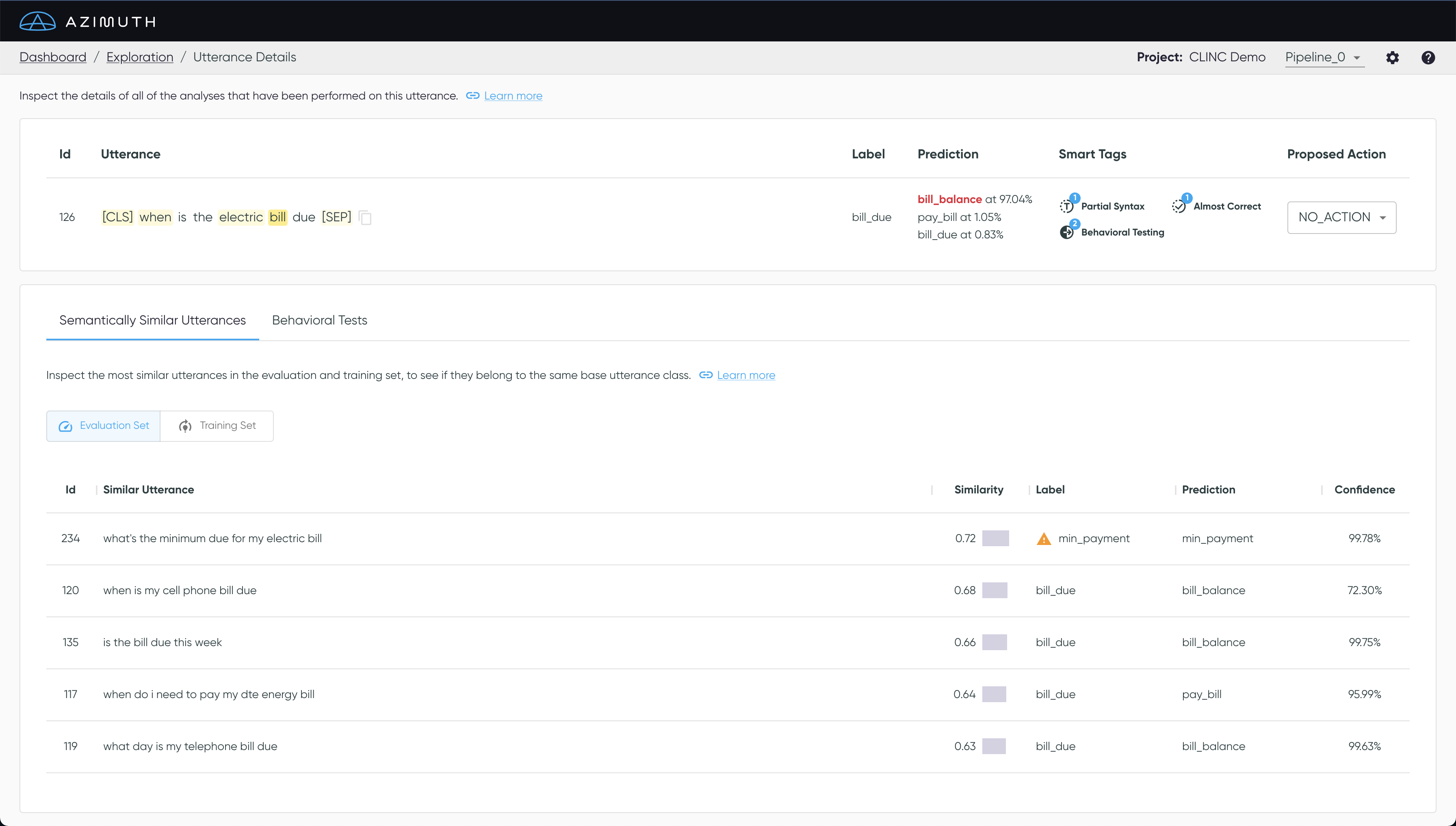The width and height of the screenshot is (1456, 826).
Task: Click the Training Set icon
Action: 185,426
